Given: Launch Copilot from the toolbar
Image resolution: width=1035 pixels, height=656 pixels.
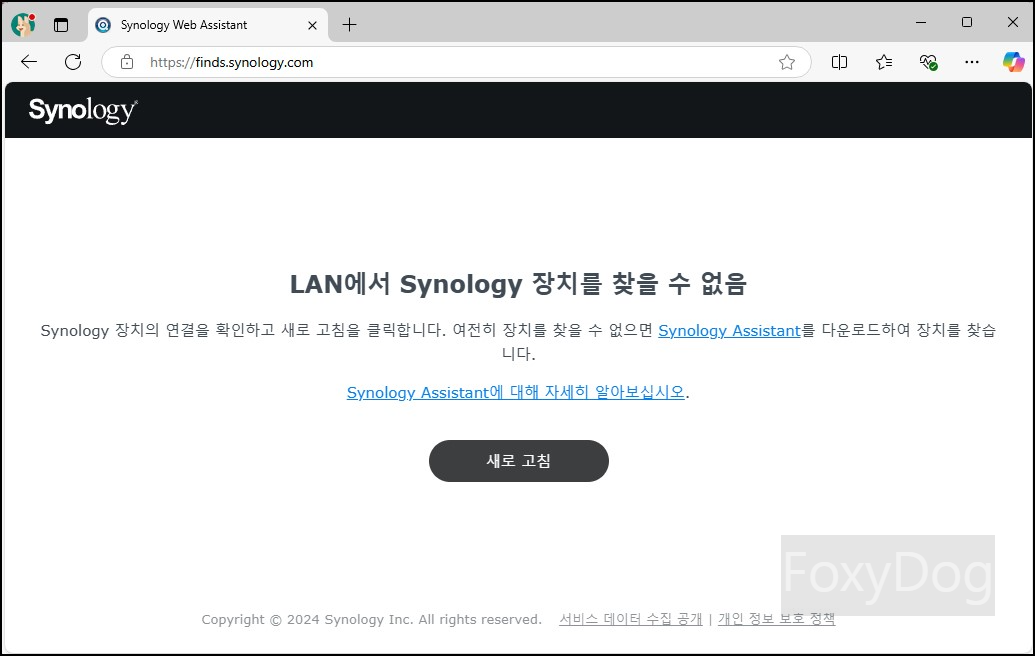Looking at the screenshot, I should pyautogui.click(x=1013, y=62).
